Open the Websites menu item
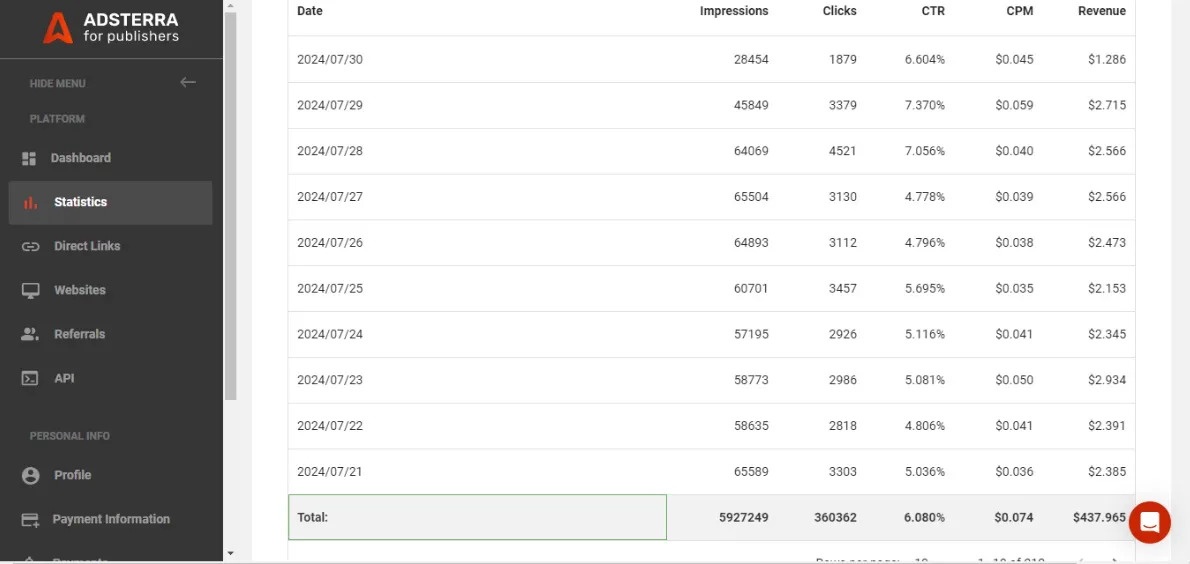 click(80, 290)
